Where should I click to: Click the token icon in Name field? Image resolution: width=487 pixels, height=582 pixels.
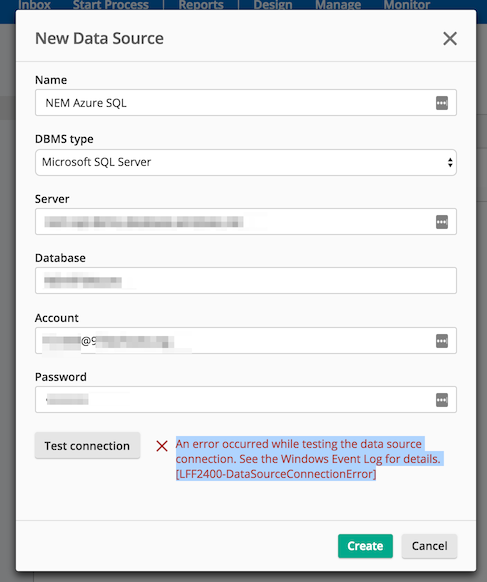(x=441, y=103)
